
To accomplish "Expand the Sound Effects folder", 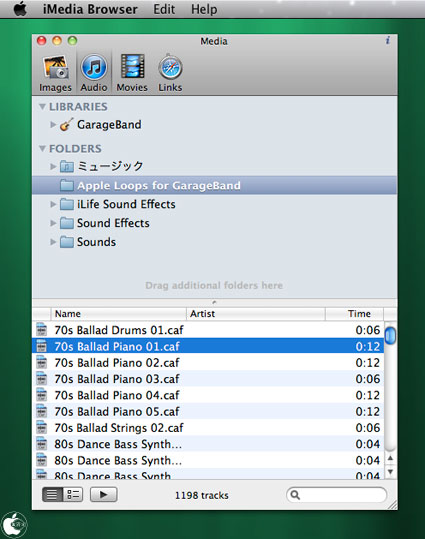I will 53,223.
